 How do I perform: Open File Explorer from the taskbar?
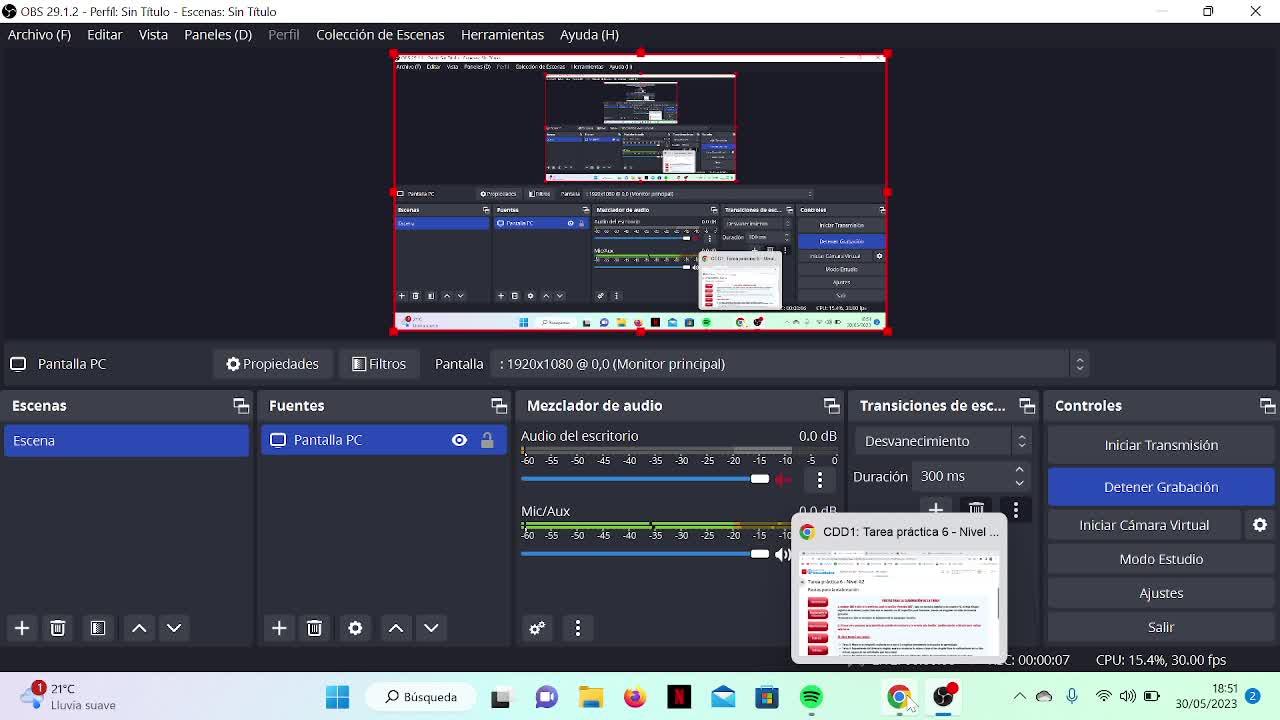coord(591,697)
